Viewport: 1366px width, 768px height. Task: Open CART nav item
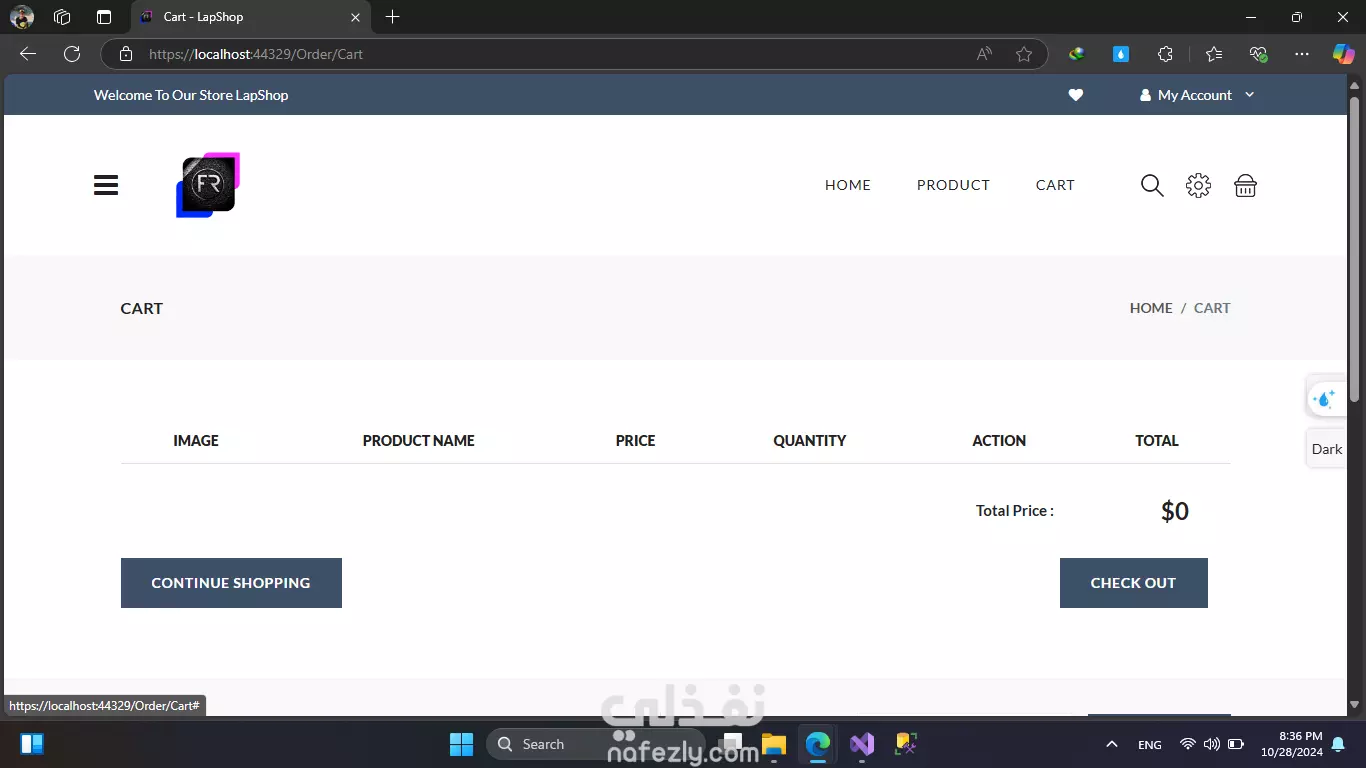[1055, 185]
